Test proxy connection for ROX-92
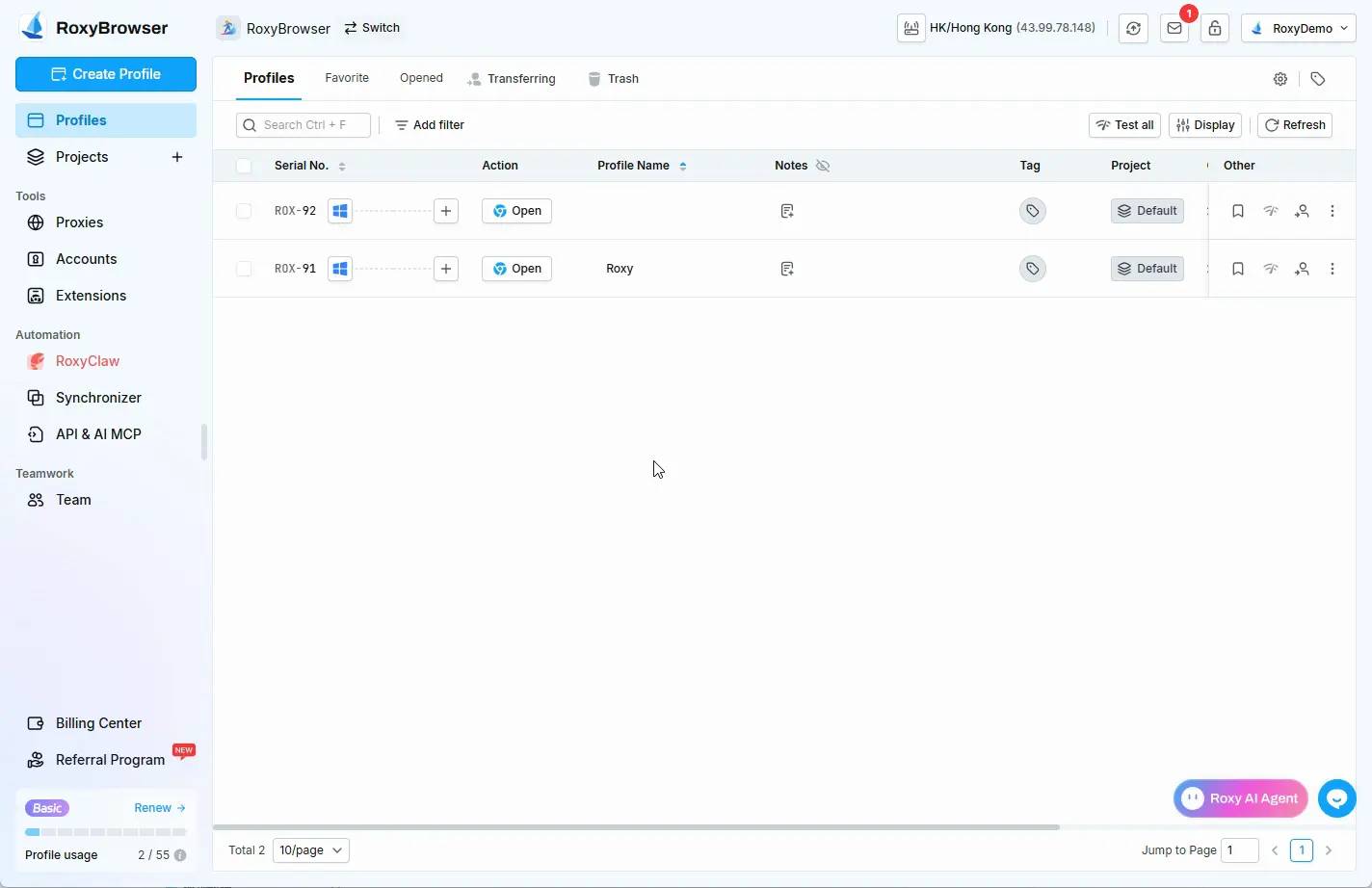 (1271, 211)
